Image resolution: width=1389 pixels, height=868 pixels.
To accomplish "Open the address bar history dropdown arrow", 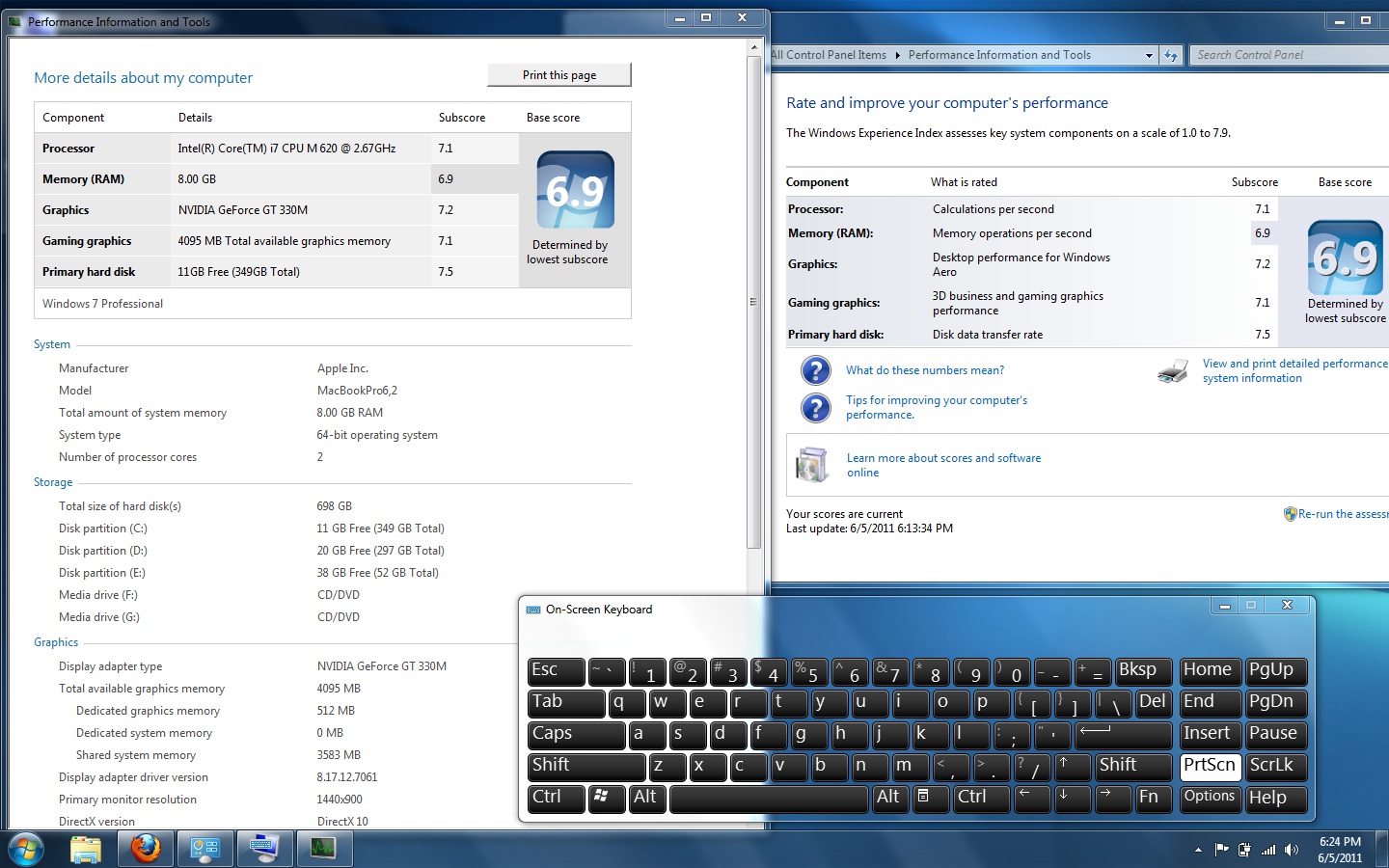I will (x=1149, y=55).
